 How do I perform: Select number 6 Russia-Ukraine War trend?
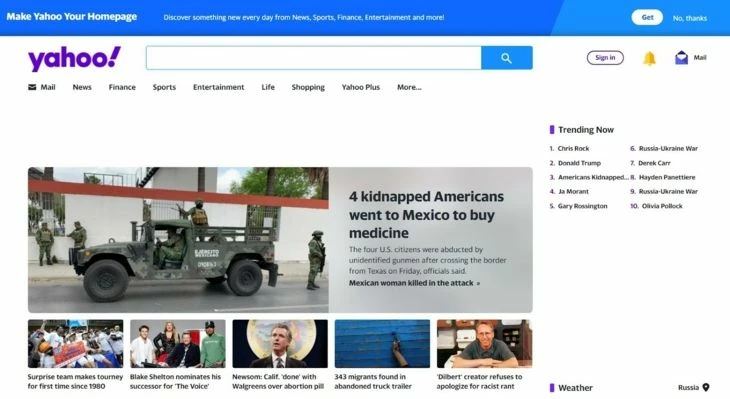point(668,149)
